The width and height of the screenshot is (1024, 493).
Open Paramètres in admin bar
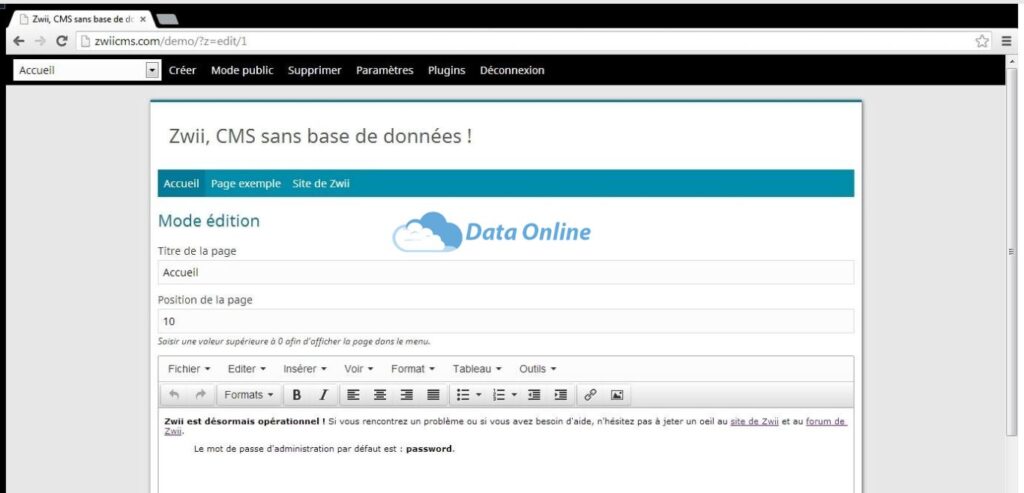(x=385, y=71)
